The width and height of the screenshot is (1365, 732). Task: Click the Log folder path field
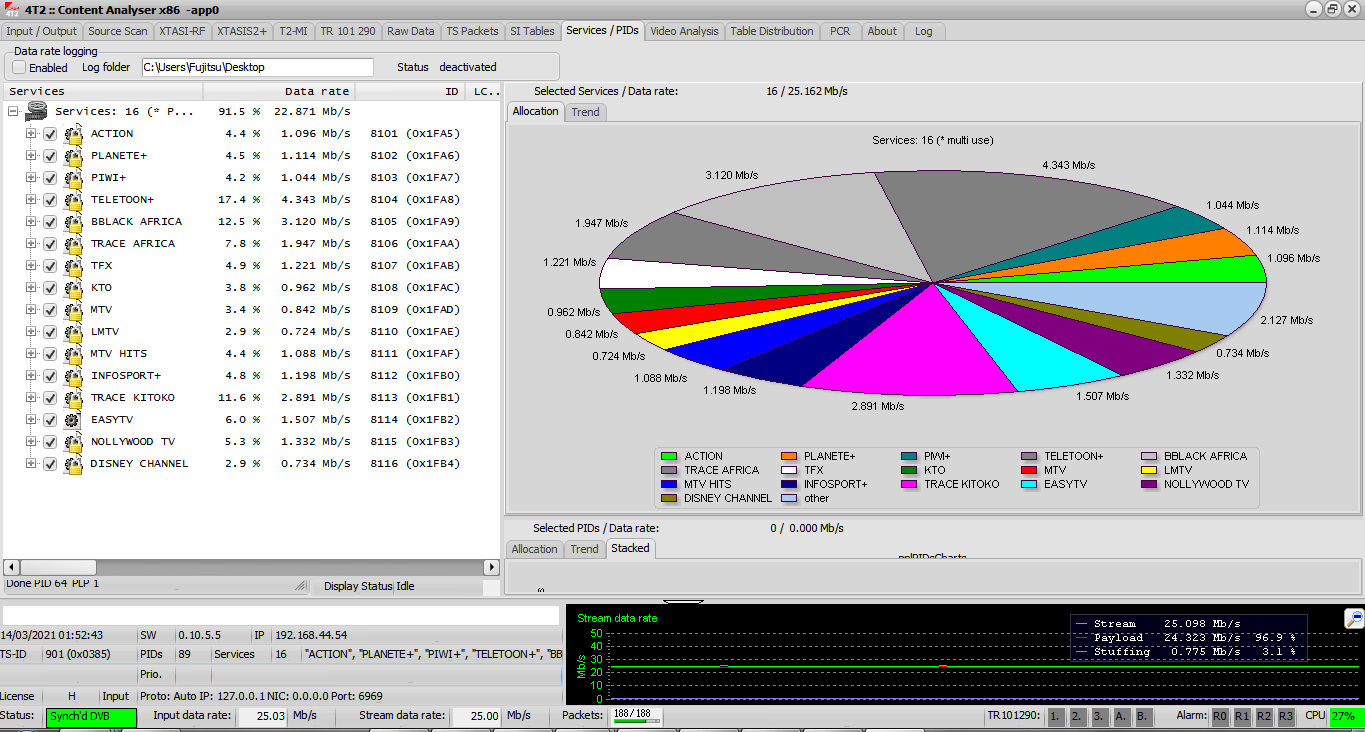click(x=257, y=67)
